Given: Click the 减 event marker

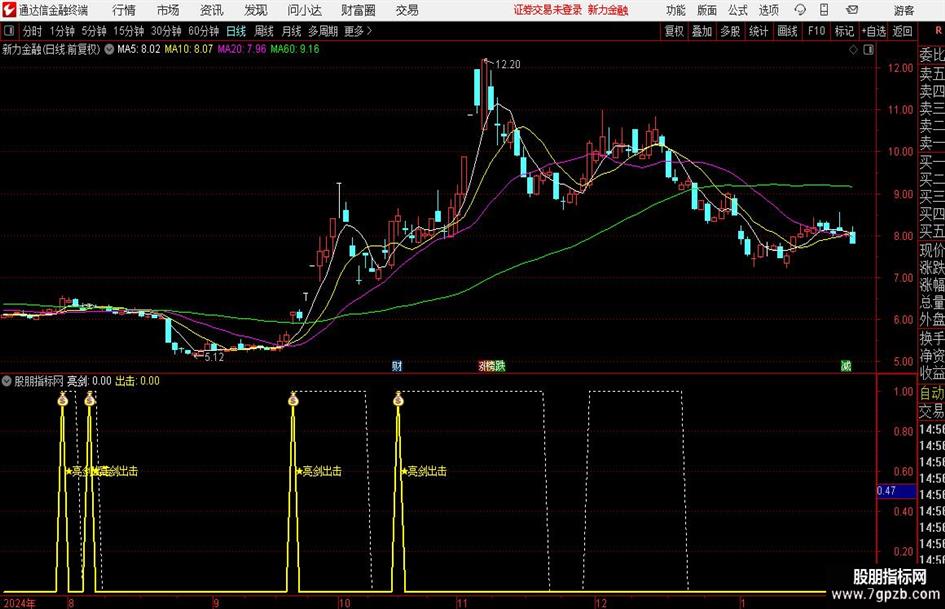Looking at the screenshot, I should click(846, 365).
